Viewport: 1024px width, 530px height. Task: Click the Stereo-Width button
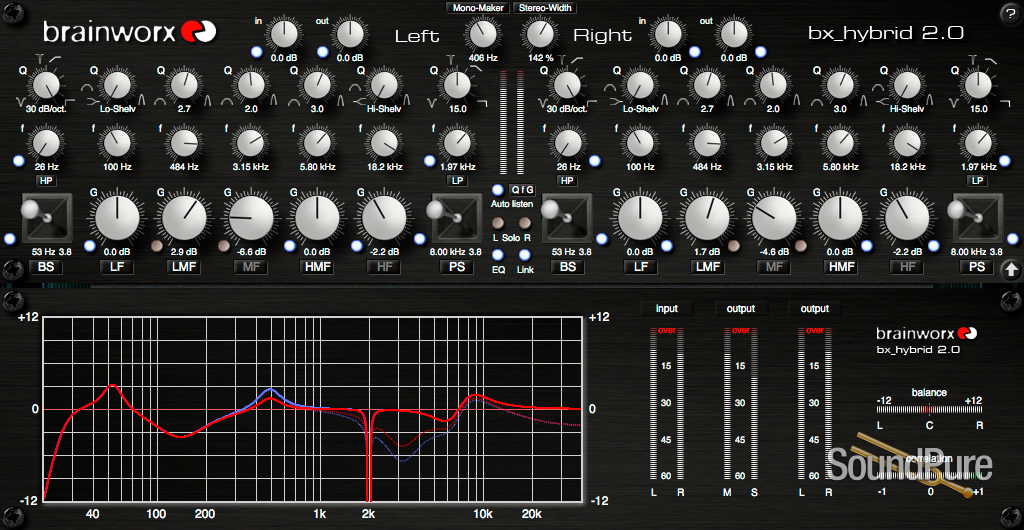(x=545, y=8)
